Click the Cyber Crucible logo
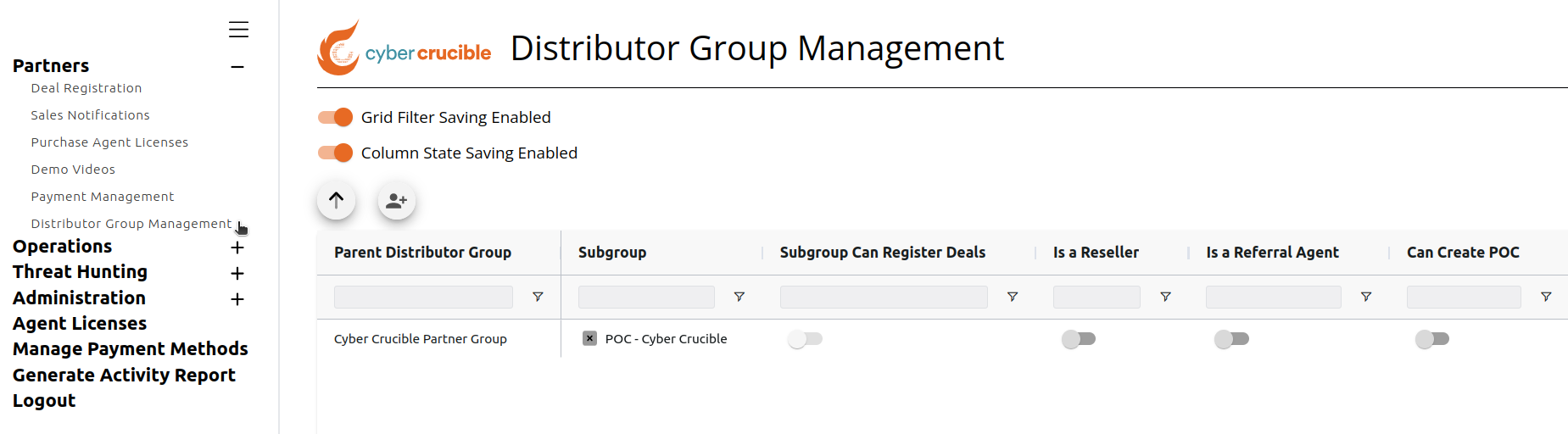This screenshot has height=434, width=1568. point(404,48)
